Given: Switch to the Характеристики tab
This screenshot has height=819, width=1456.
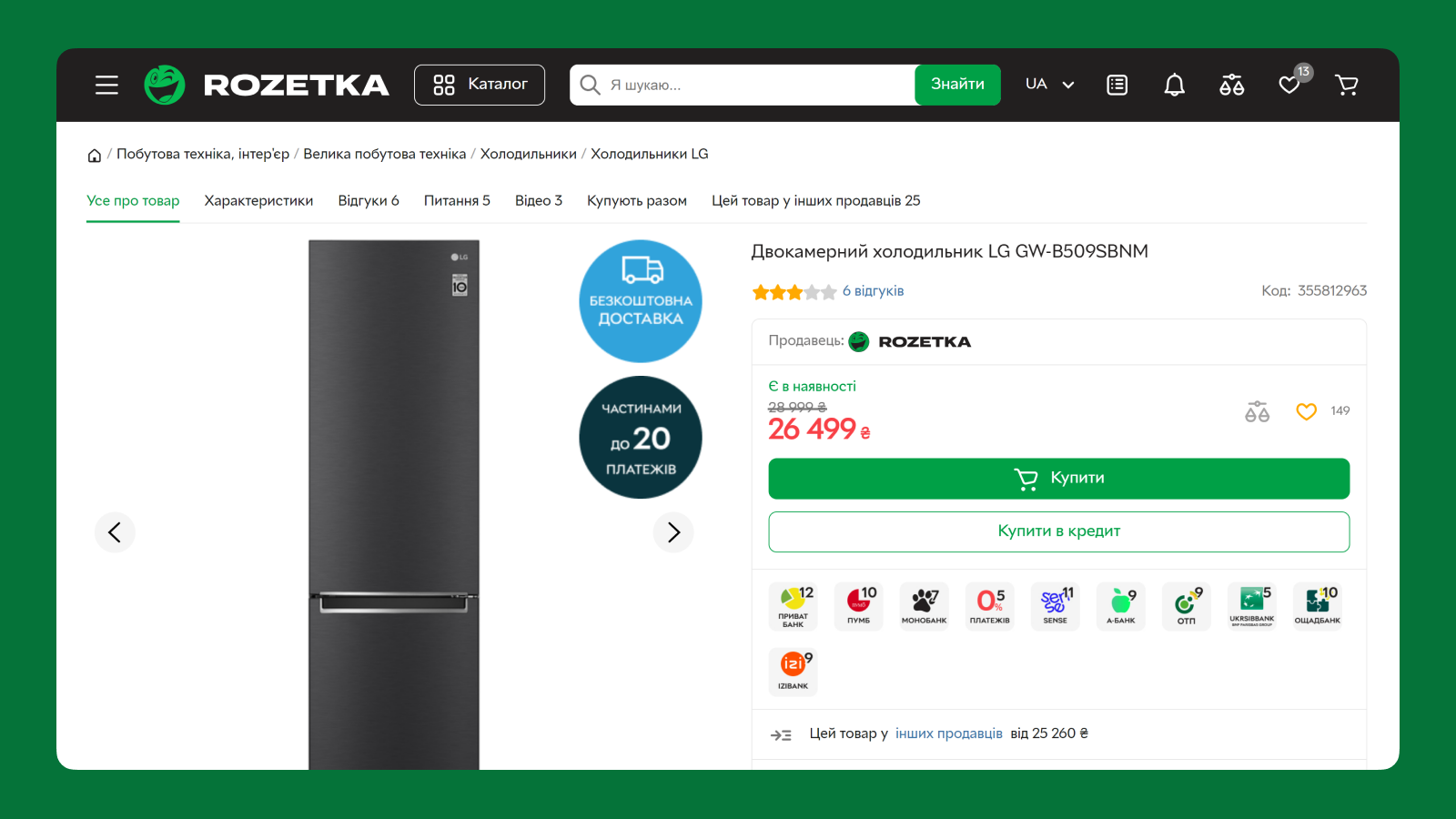Looking at the screenshot, I should click(258, 201).
